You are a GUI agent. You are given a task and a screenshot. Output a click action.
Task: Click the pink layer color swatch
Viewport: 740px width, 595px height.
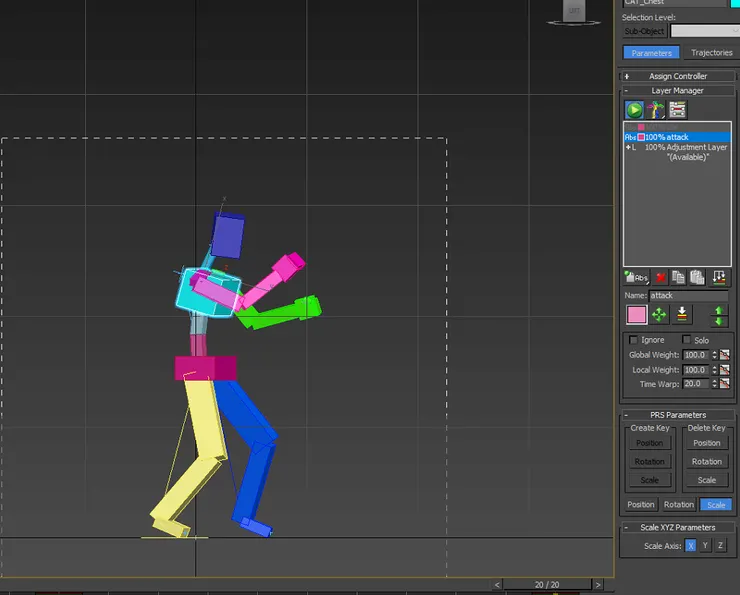(x=636, y=315)
